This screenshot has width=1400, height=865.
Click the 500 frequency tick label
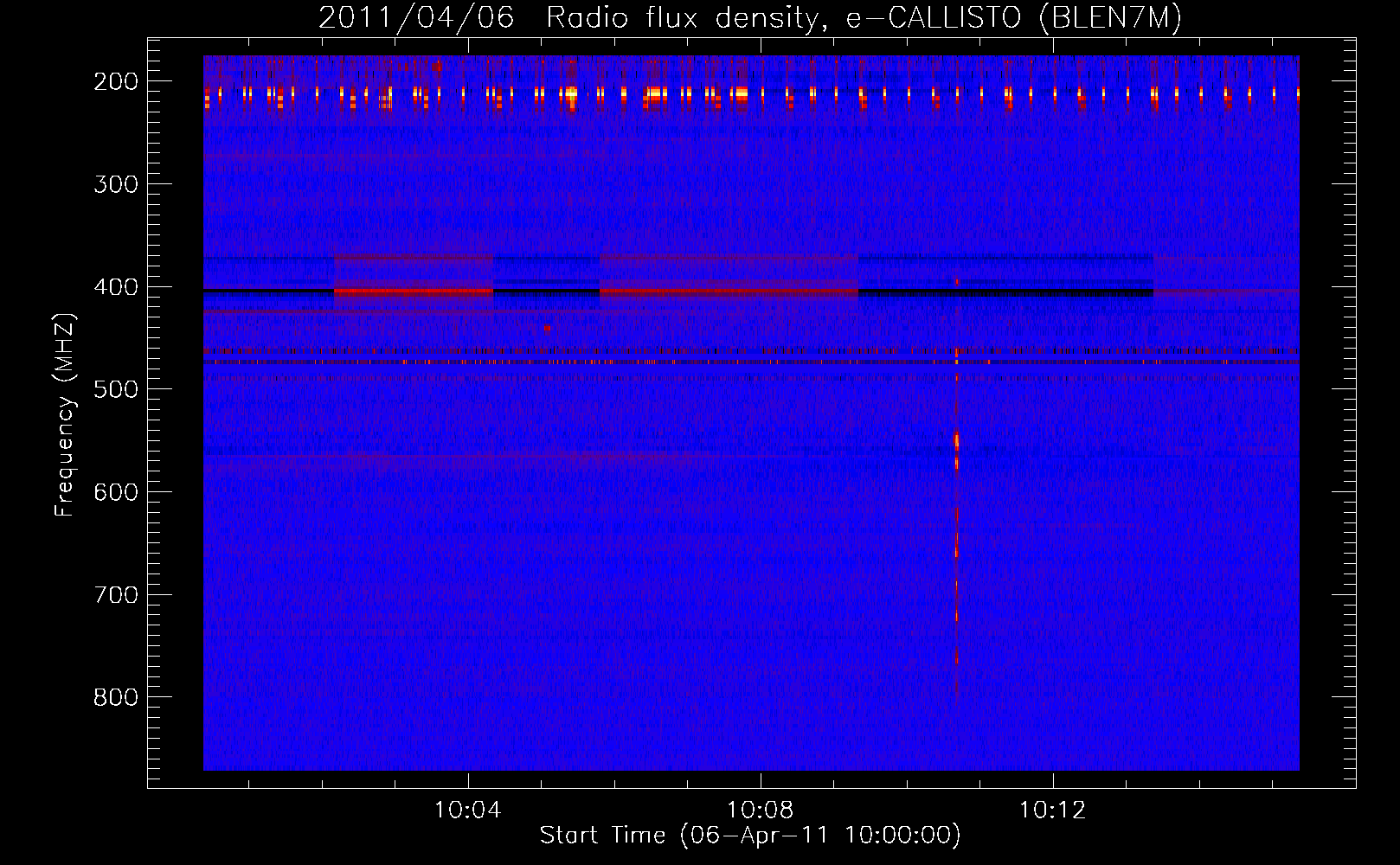pyautogui.click(x=115, y=389)
